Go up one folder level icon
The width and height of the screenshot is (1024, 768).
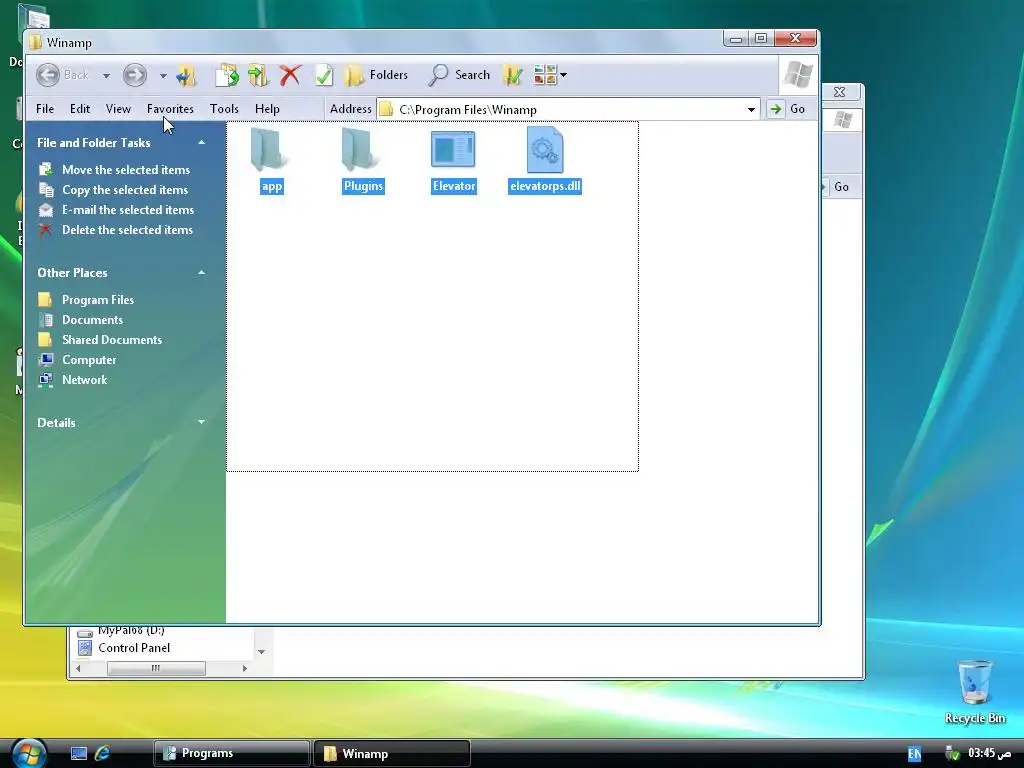click(187, 75)
